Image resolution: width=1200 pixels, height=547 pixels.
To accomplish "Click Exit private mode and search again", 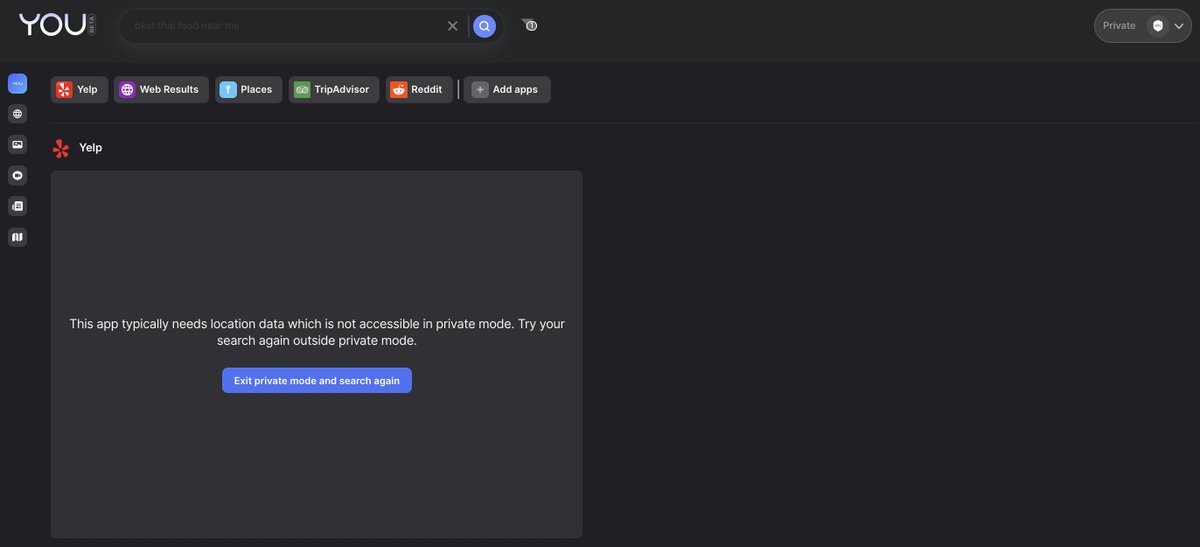I will pos(317,380).
